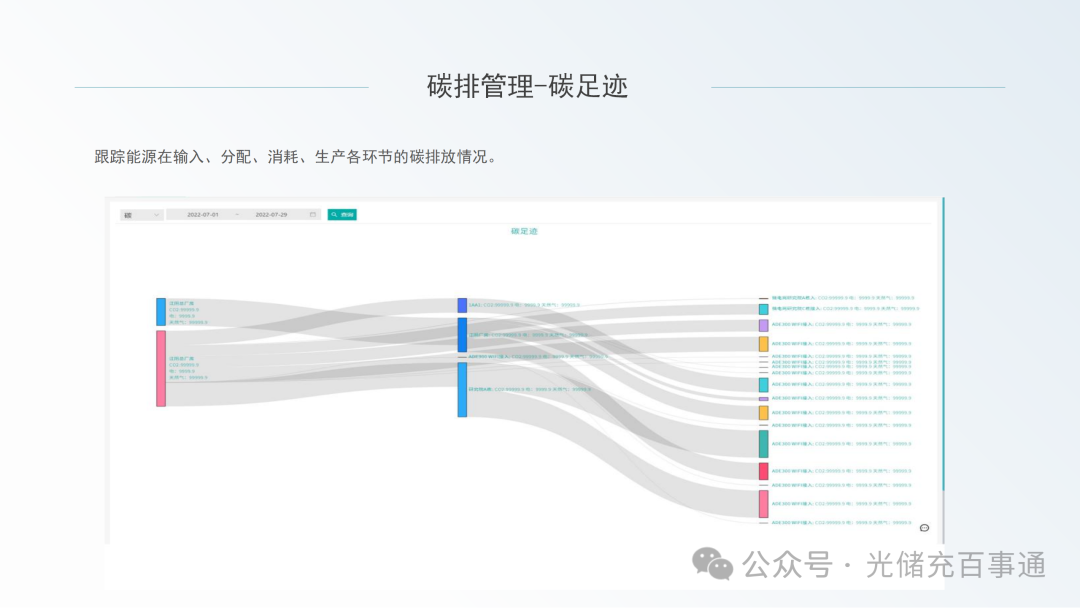The width and height of the screenshot is (1080, 608).
Task: Select the light-blue 研究院A栋 middle node
Action: click(462, 390)
